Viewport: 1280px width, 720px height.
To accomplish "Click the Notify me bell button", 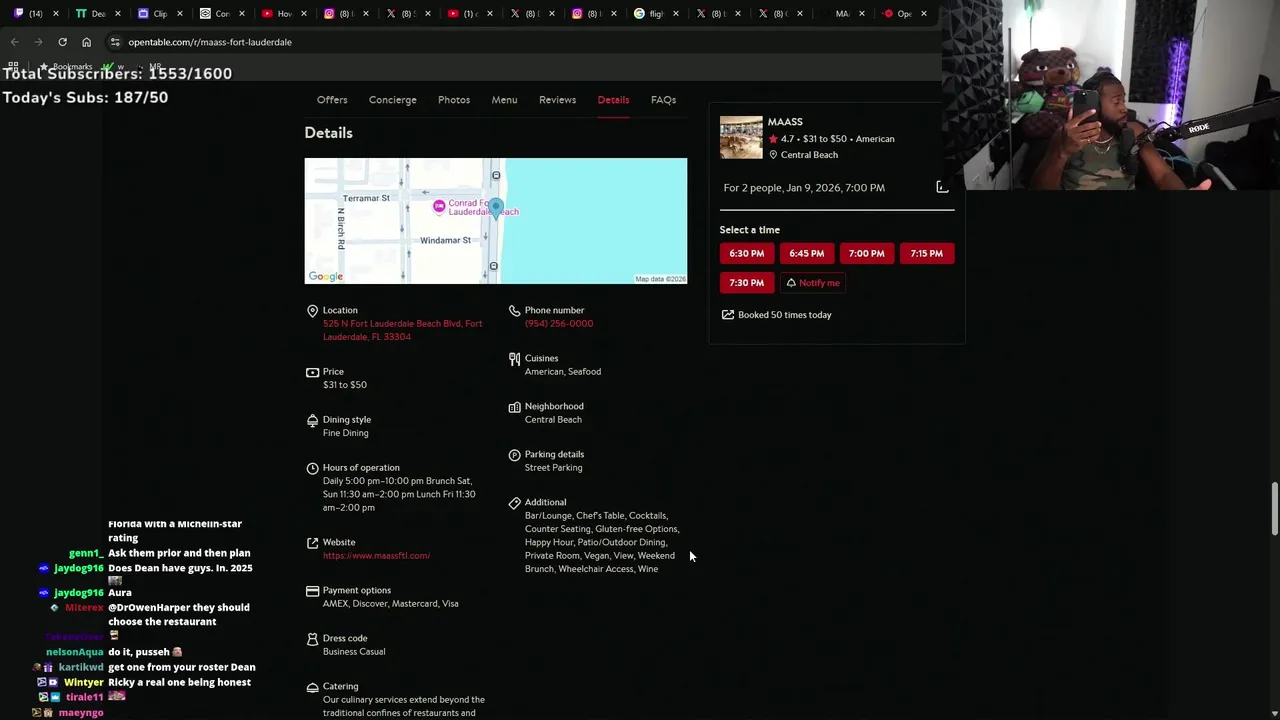I will (812, 283).
